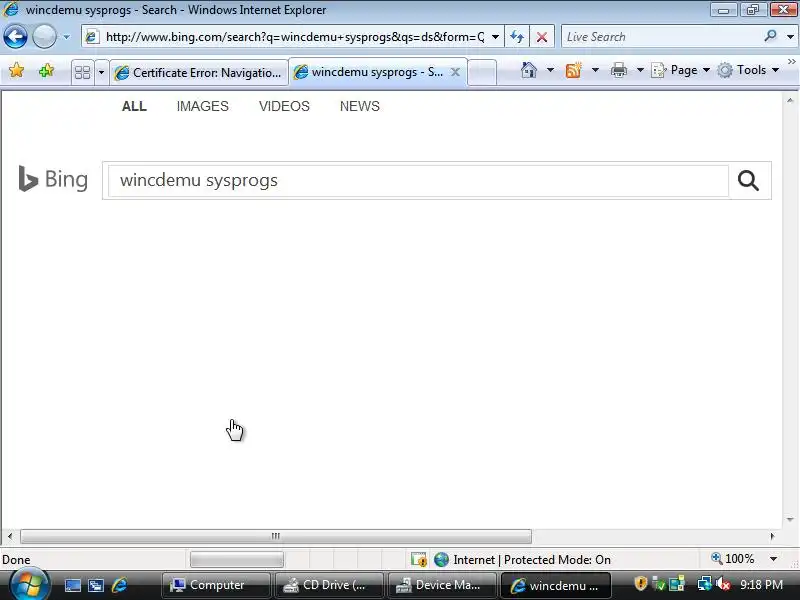
Task: Click inside the Live Search box
Action: (x=661, y=37)
